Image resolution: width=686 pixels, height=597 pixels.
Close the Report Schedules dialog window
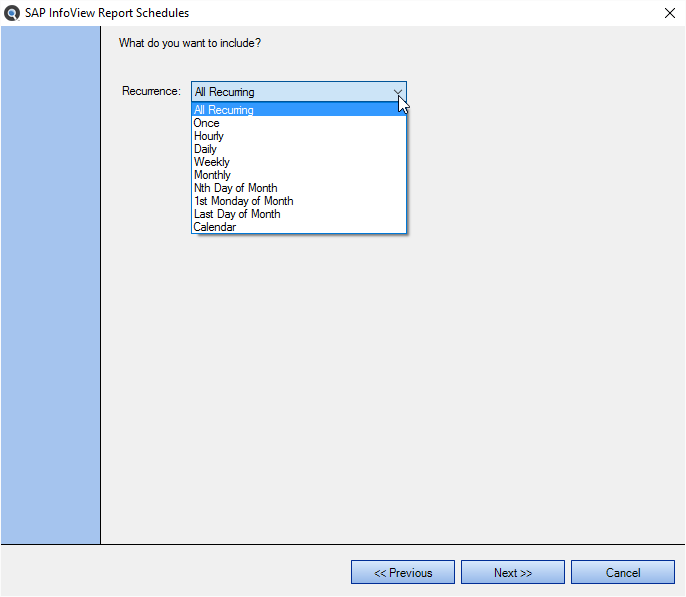[670, 13]
